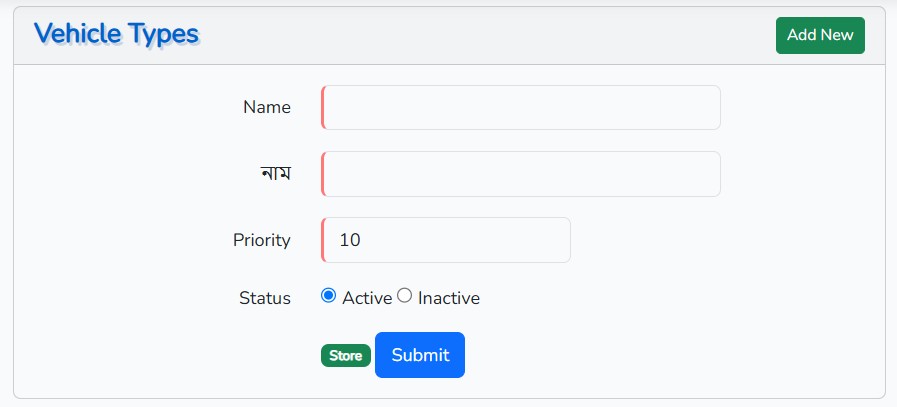Click the Inactive option label text
897x407 pixels.
pyautogui.click(x=449, y=298)
